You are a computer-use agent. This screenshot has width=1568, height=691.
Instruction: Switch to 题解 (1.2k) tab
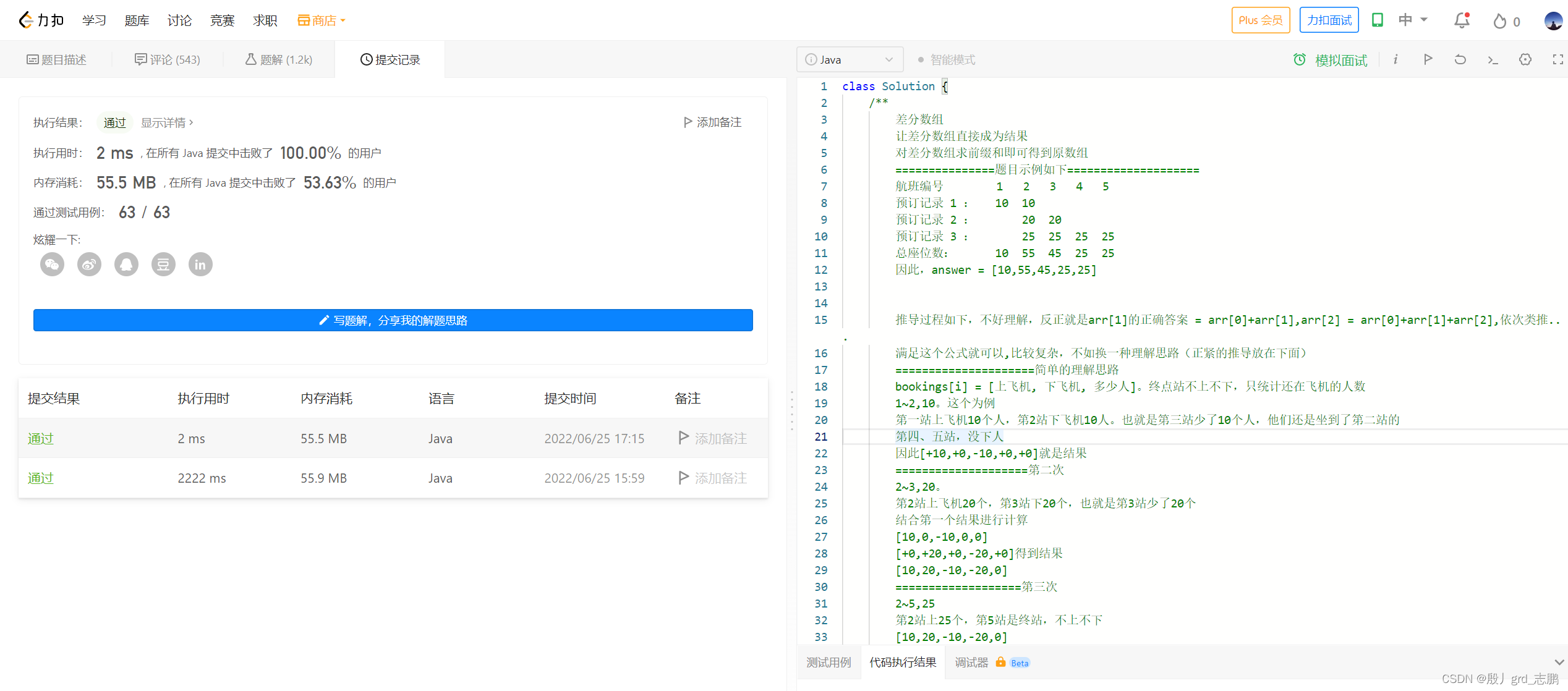tap(279, 60)
